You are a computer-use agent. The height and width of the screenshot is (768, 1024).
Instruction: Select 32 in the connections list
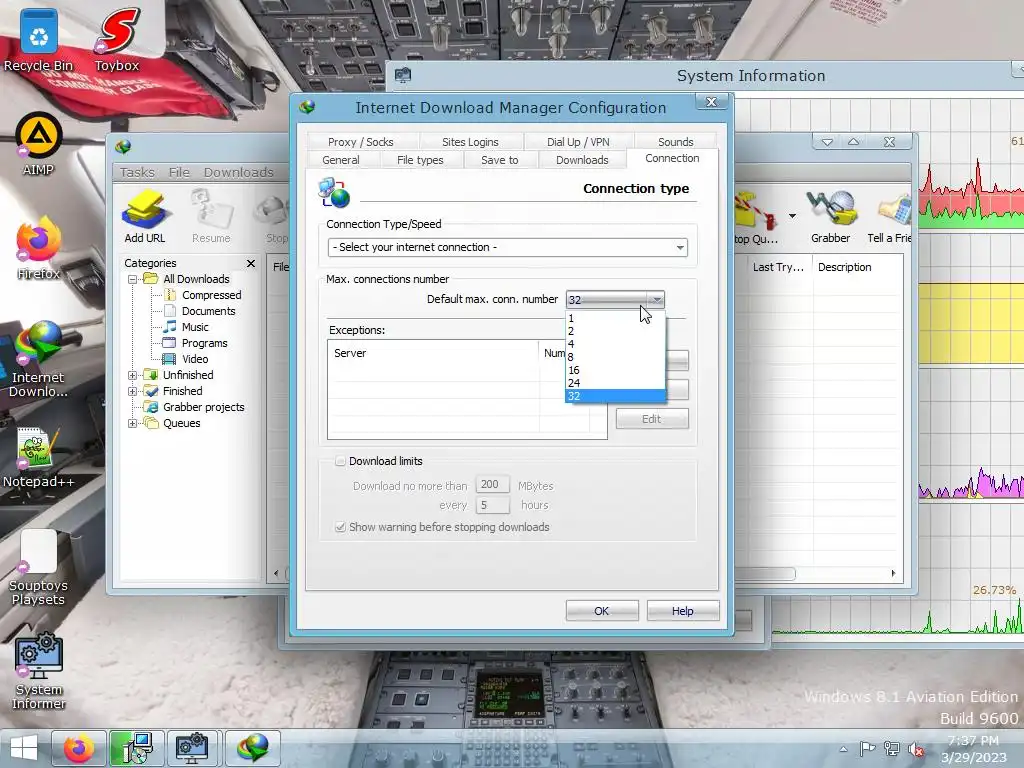[x=615, y=396]
